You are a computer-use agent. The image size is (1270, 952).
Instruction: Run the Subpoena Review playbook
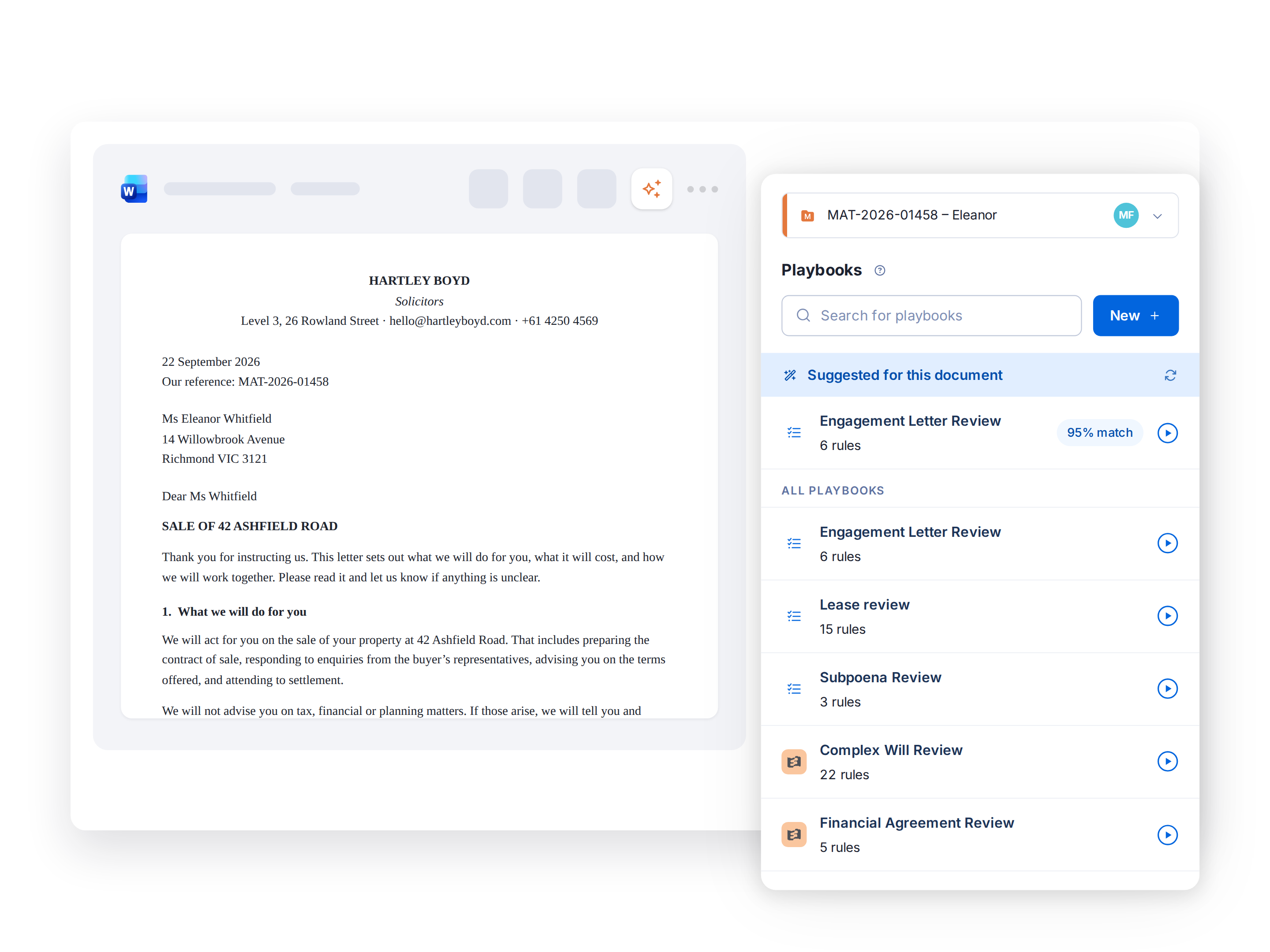[x=1167, y=688]
